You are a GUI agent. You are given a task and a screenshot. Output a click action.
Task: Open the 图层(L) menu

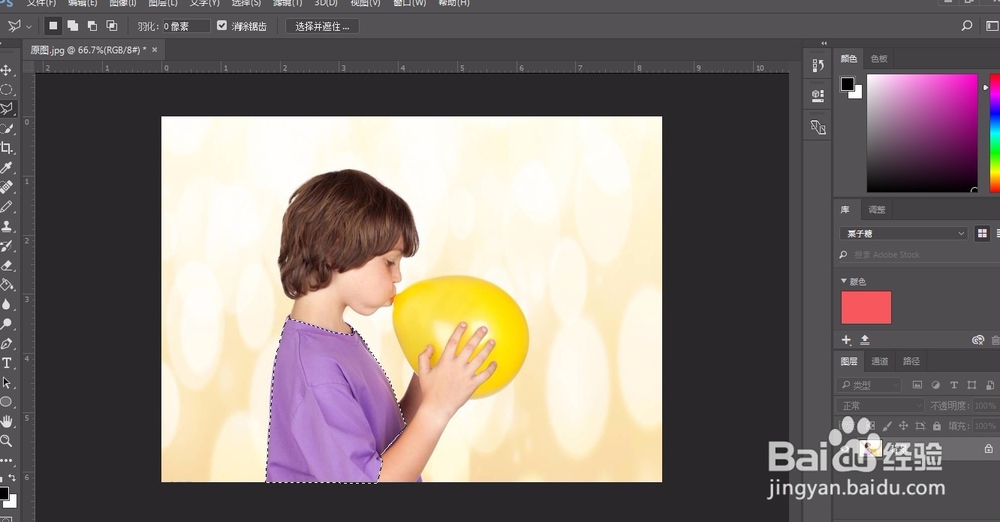[x=163, y=3]
